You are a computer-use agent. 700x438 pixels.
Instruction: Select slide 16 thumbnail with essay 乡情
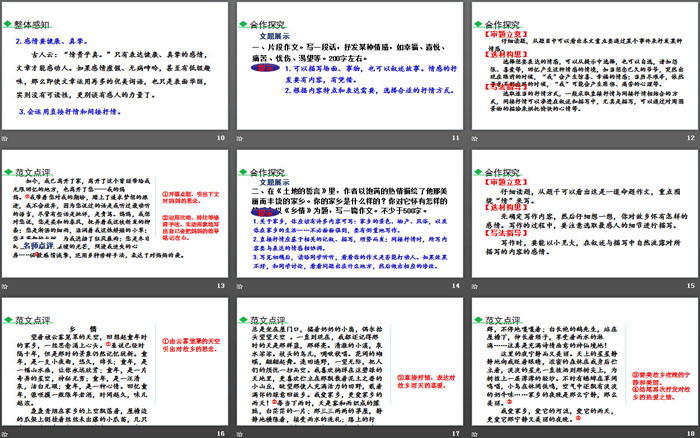pyautogui.click(x=115, y=361)
